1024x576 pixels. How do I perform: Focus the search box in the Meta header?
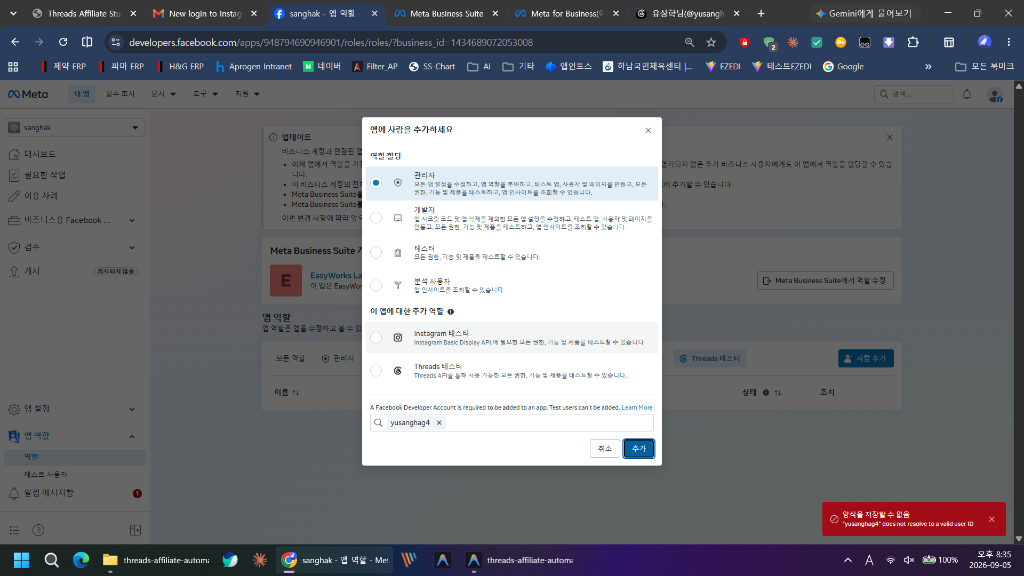coord(914,94)
